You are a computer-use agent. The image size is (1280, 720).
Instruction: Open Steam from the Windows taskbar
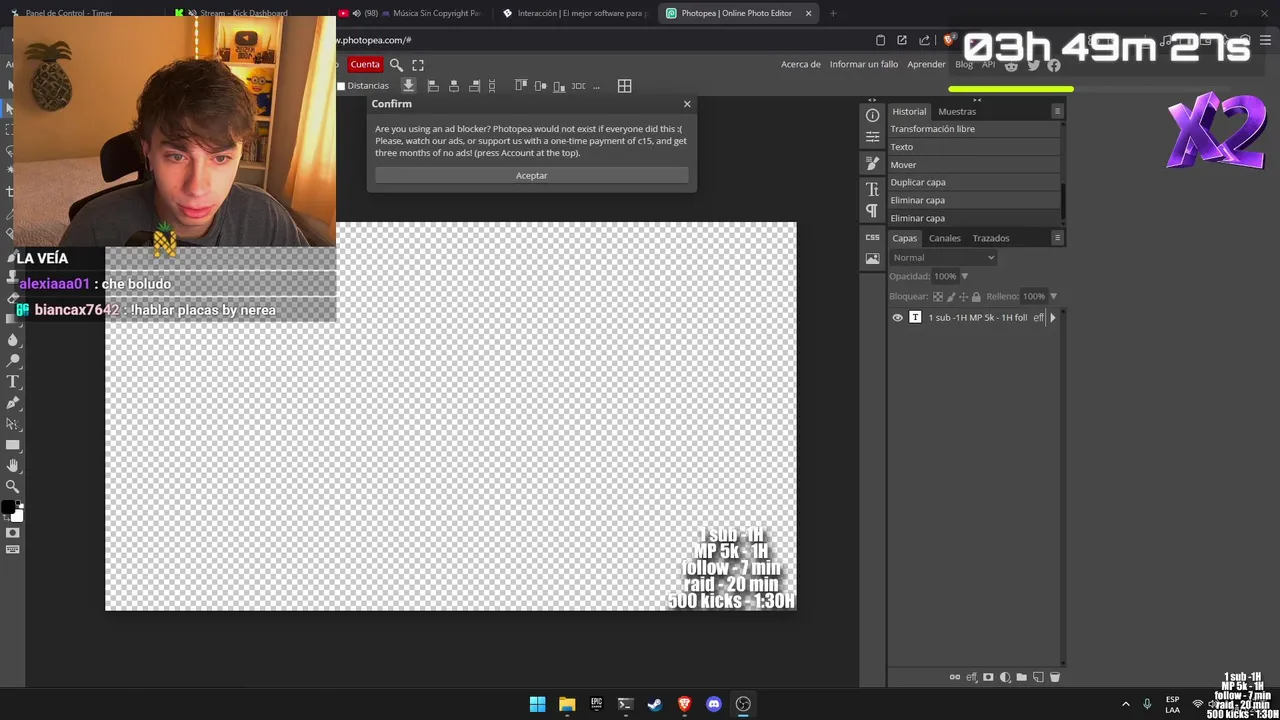pyautogui.click(x=655, y=704)
